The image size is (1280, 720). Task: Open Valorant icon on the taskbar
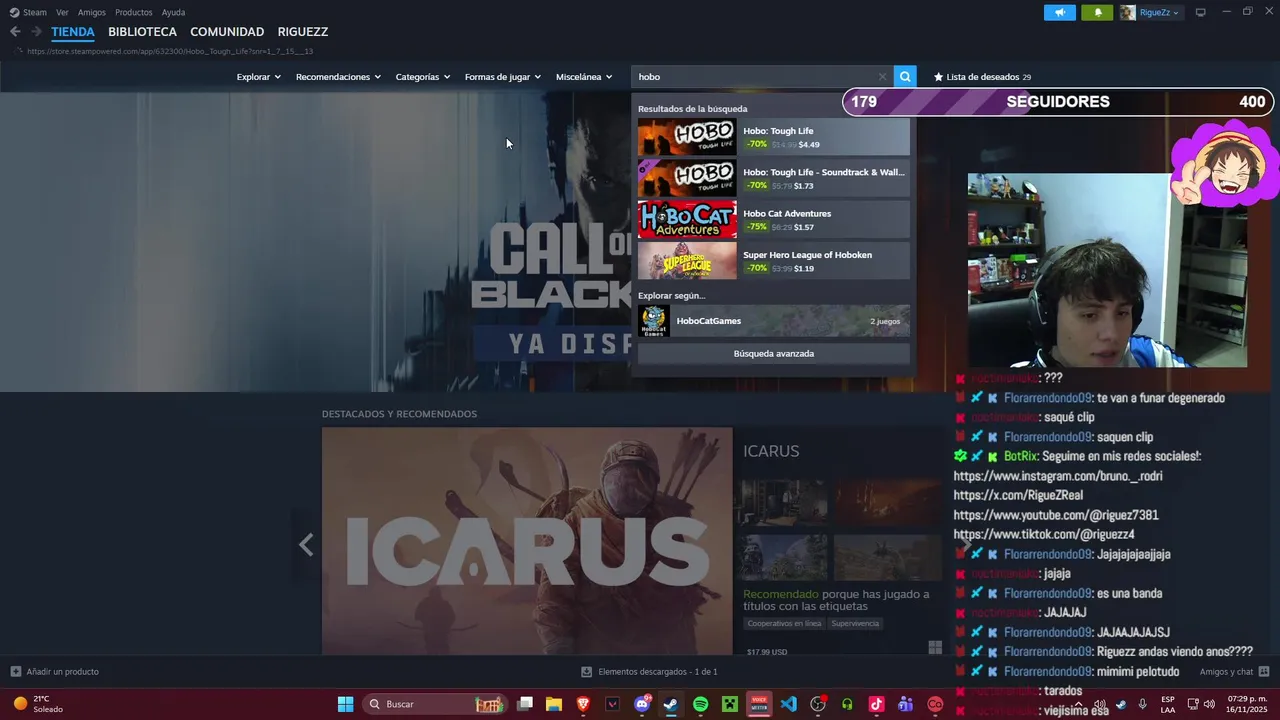pos(613,704)
